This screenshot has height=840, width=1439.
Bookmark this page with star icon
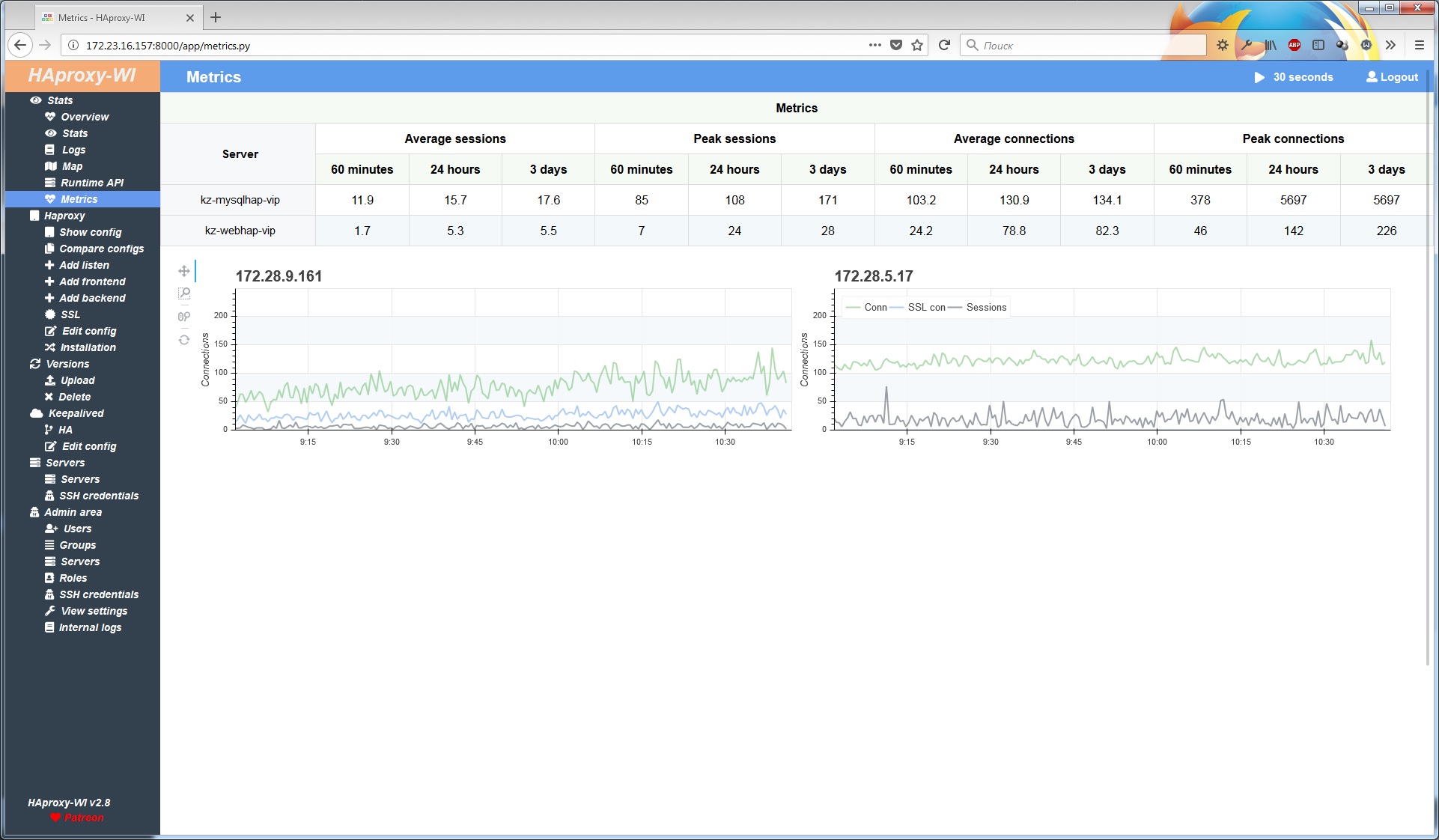point(917,46)
